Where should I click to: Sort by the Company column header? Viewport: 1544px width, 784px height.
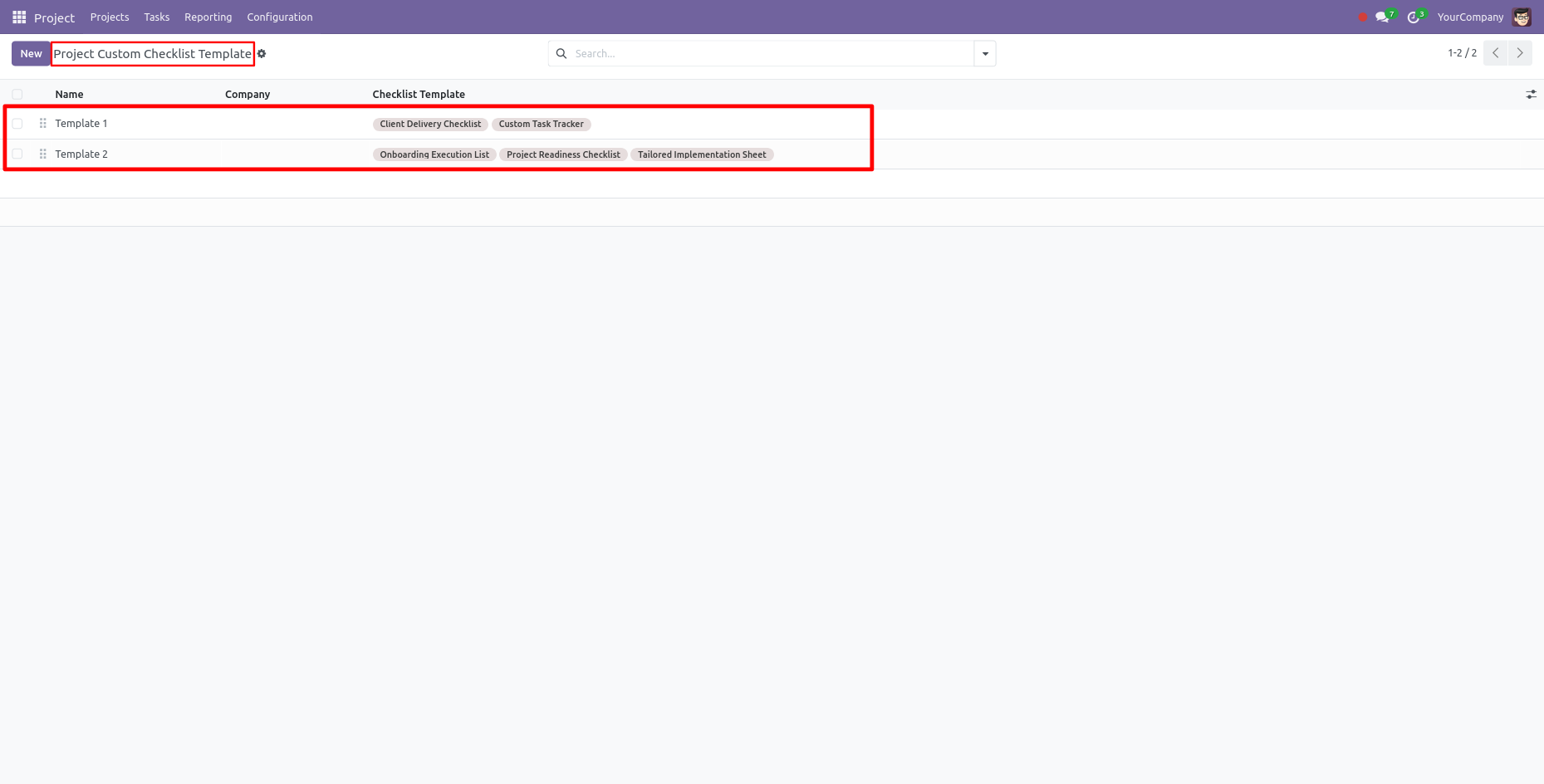(248, 95)
